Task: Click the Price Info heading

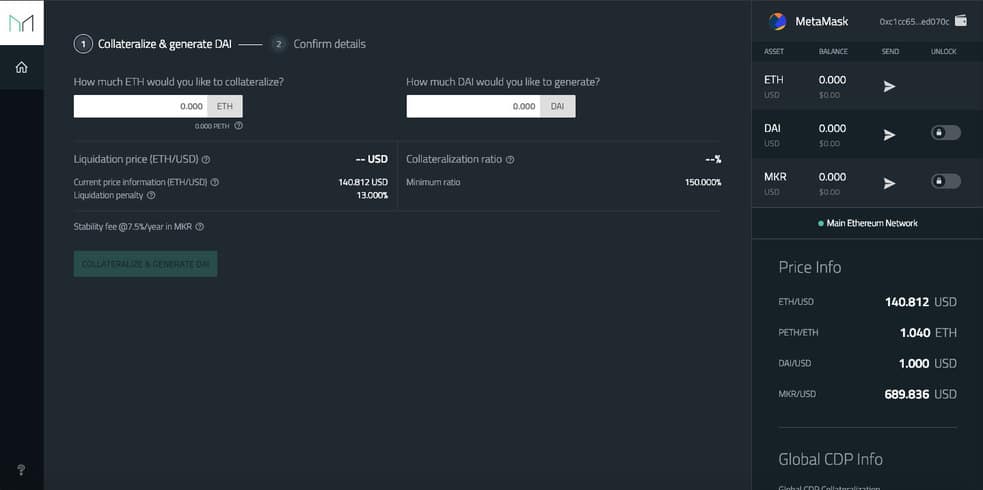Action: click(x=809, y=267)
